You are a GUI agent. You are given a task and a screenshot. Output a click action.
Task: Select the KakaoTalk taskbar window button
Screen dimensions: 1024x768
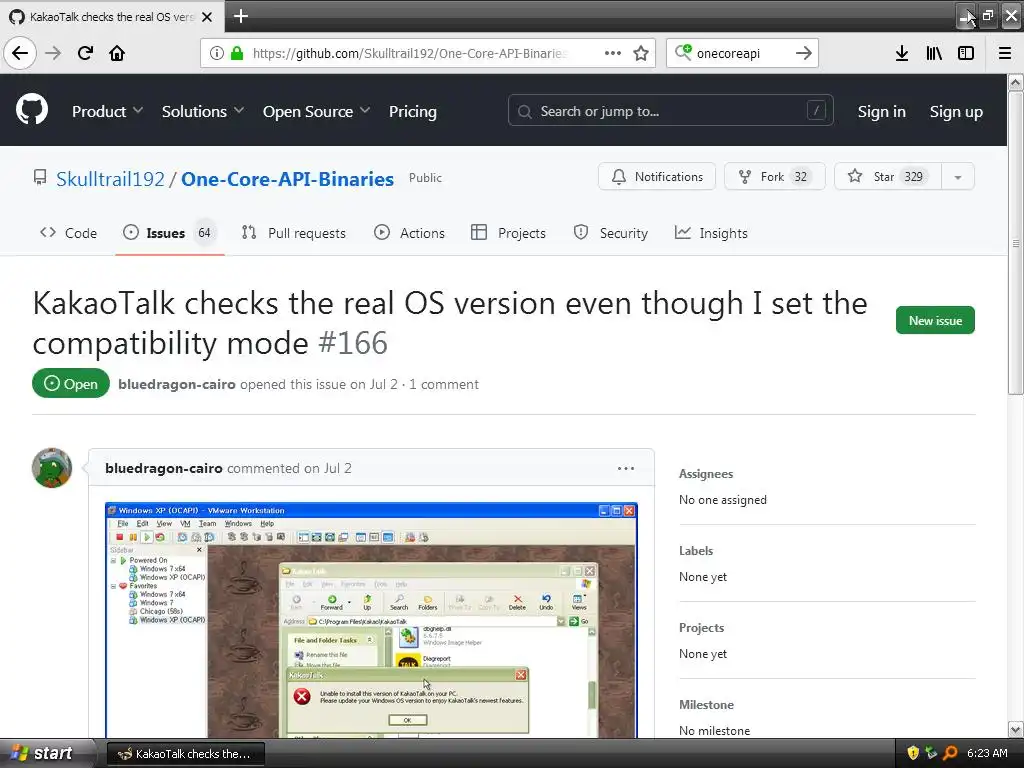coord(185,754)
